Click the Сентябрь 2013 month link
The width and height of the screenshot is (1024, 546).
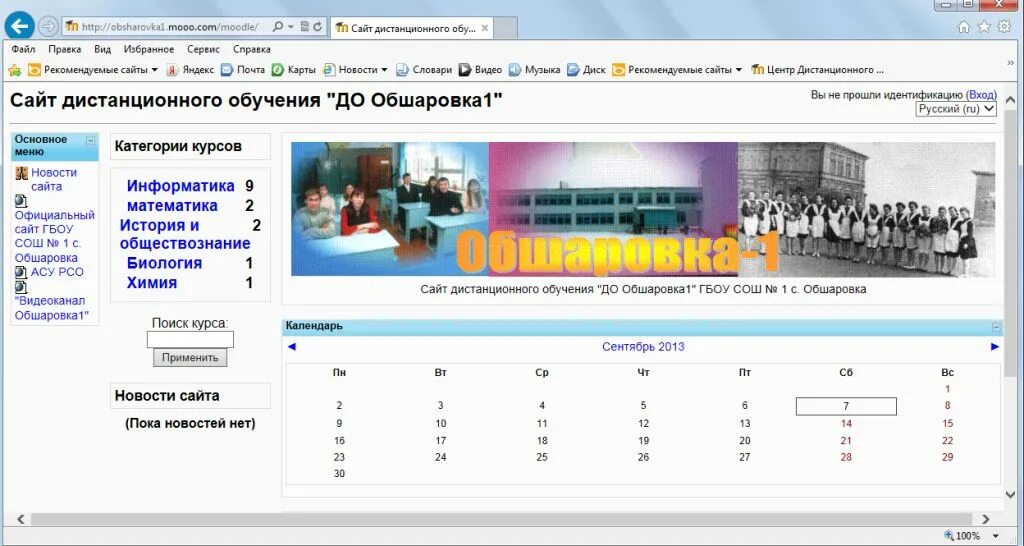643,347
